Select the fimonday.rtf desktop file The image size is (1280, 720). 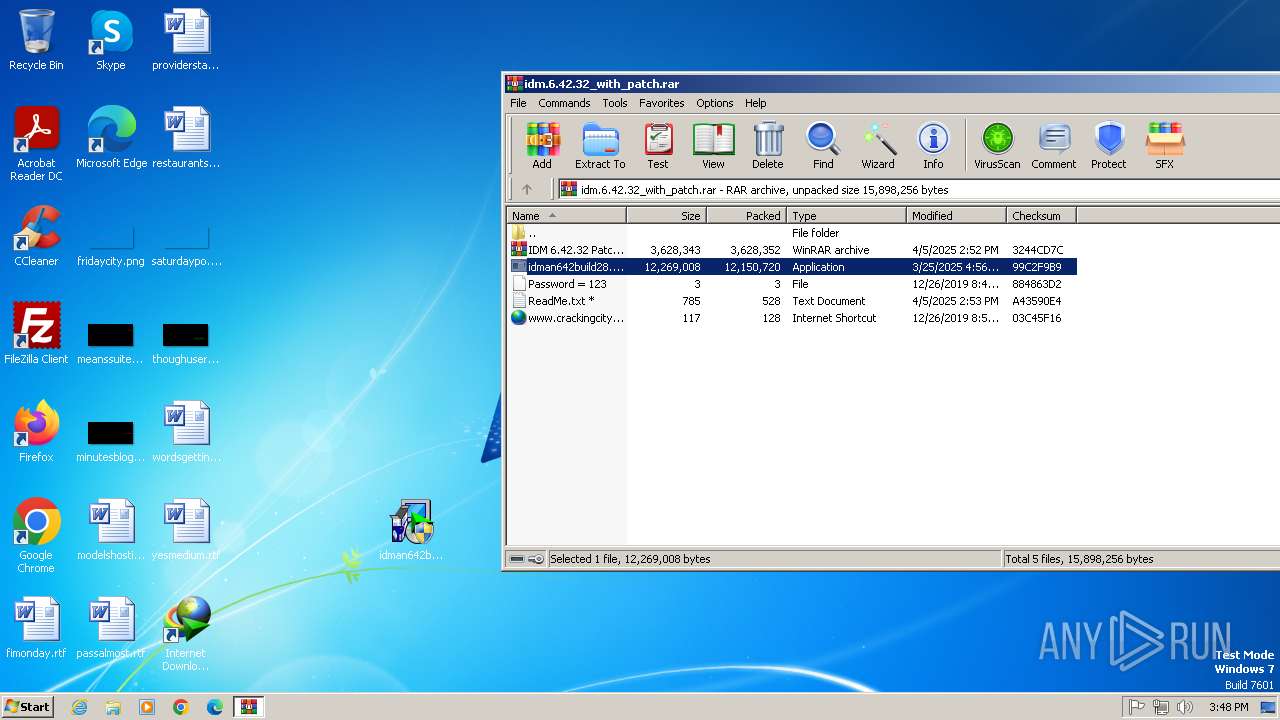(x=36, y=628)
